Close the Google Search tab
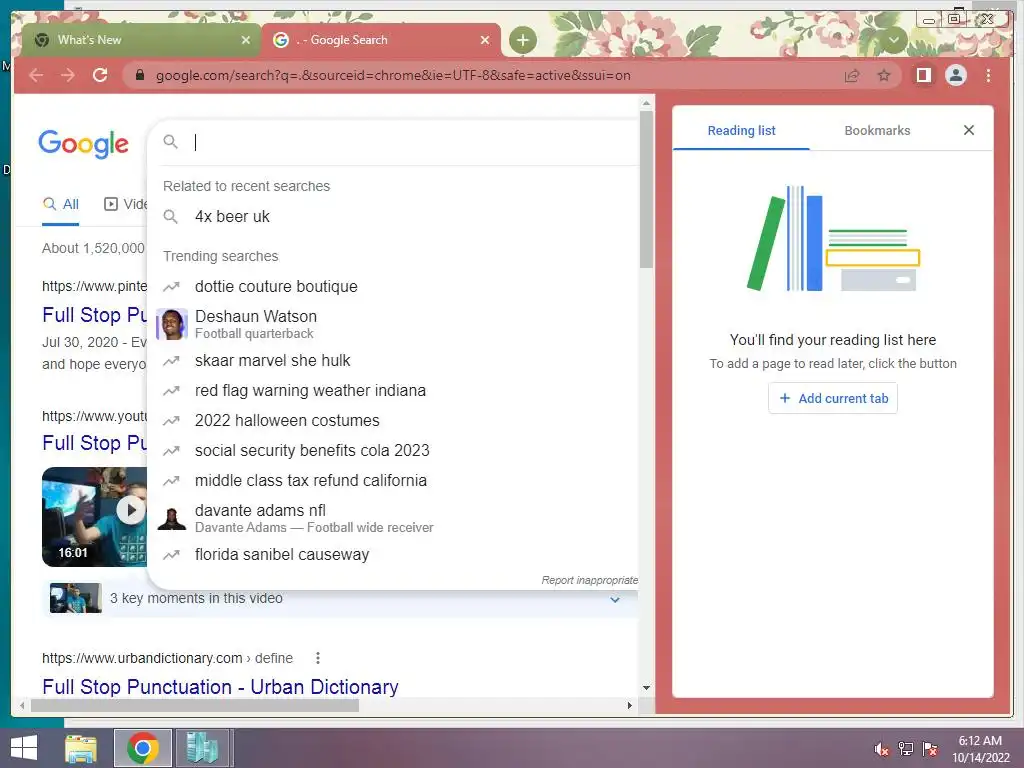Image resolution: width=1024 pixels, height=768 pixels. pos(485,40)
